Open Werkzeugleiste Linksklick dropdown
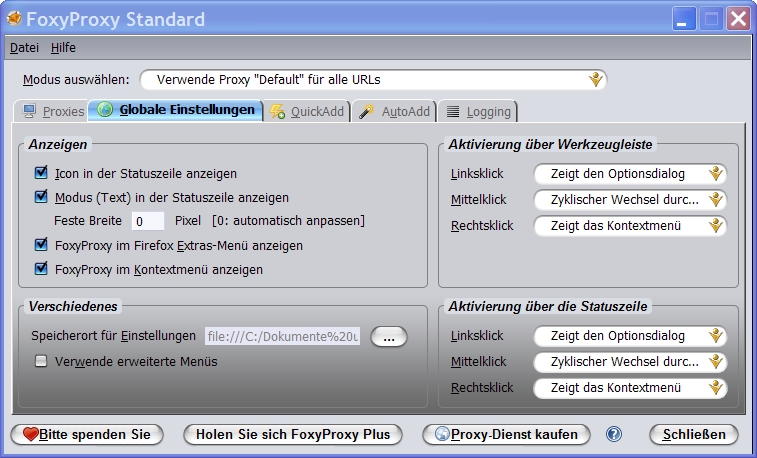Image resolution: width=757 pixels, height=458 pixels. point(630,174)
